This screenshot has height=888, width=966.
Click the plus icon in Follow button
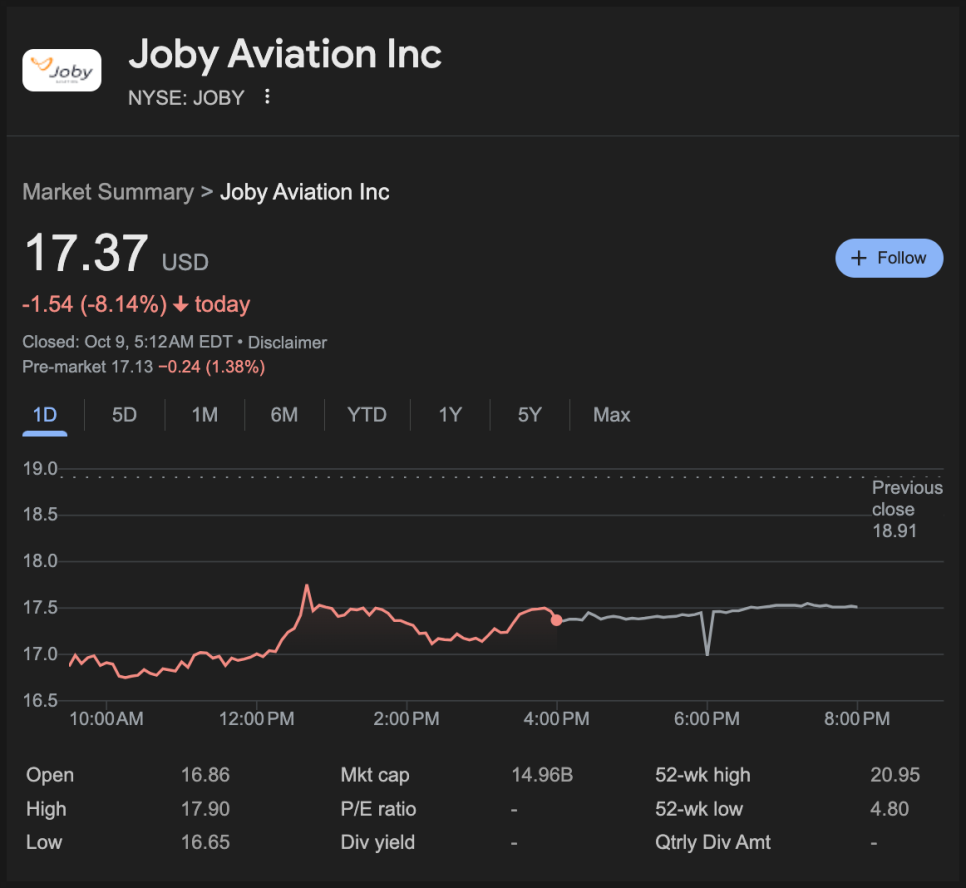pyautogui.click(x=858, y=258)
